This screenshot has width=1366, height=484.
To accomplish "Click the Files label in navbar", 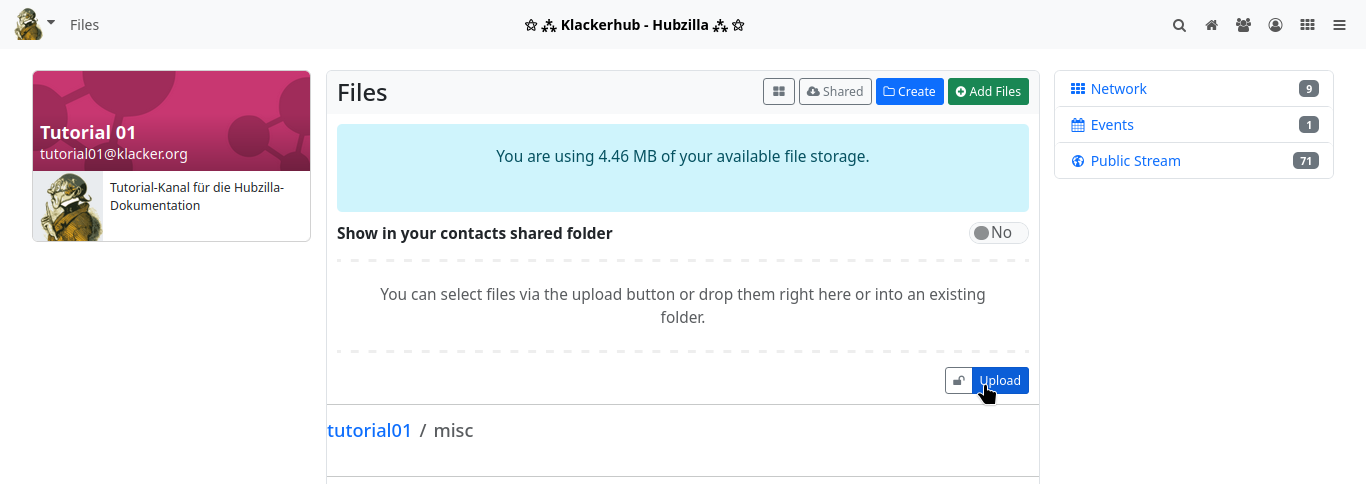I will [84, 25].
